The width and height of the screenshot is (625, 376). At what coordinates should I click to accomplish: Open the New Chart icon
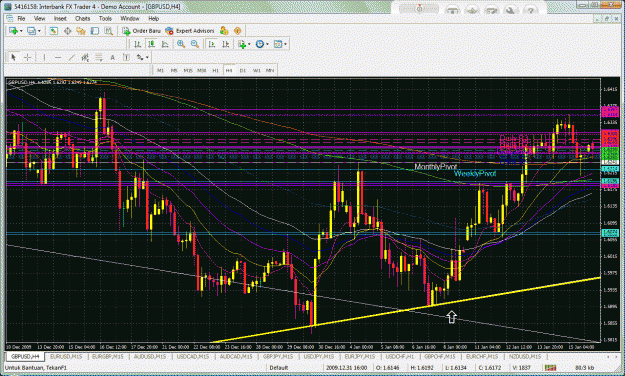pyautogui.click(x=13, y=31)
